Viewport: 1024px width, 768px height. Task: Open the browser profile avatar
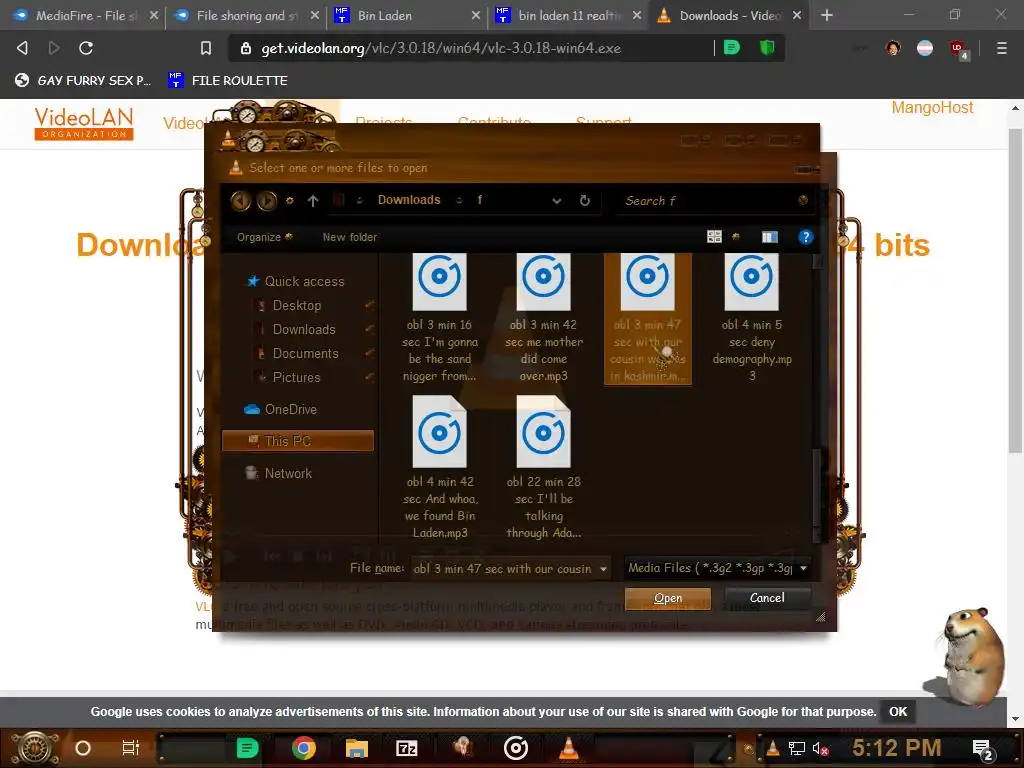893,48
